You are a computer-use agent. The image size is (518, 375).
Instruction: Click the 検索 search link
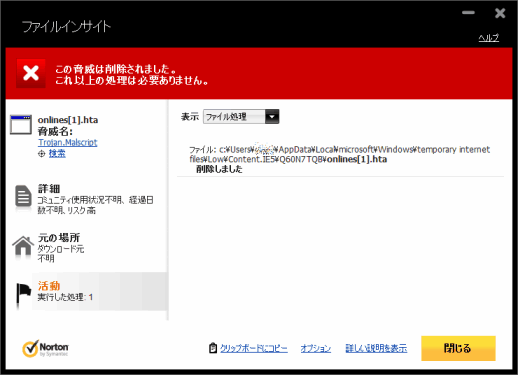(x=57, y=154)
